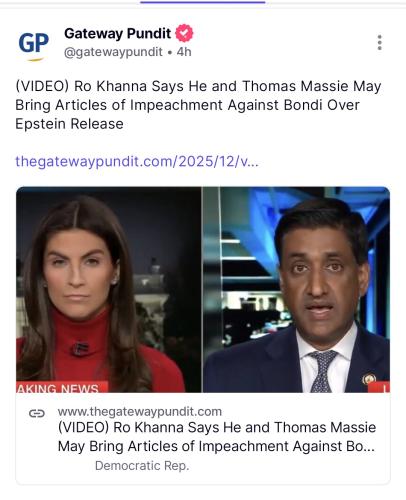Select the post text mentioning Epstein Release
This screenshot has width=406, height=500.
click(x=198, y=105)
